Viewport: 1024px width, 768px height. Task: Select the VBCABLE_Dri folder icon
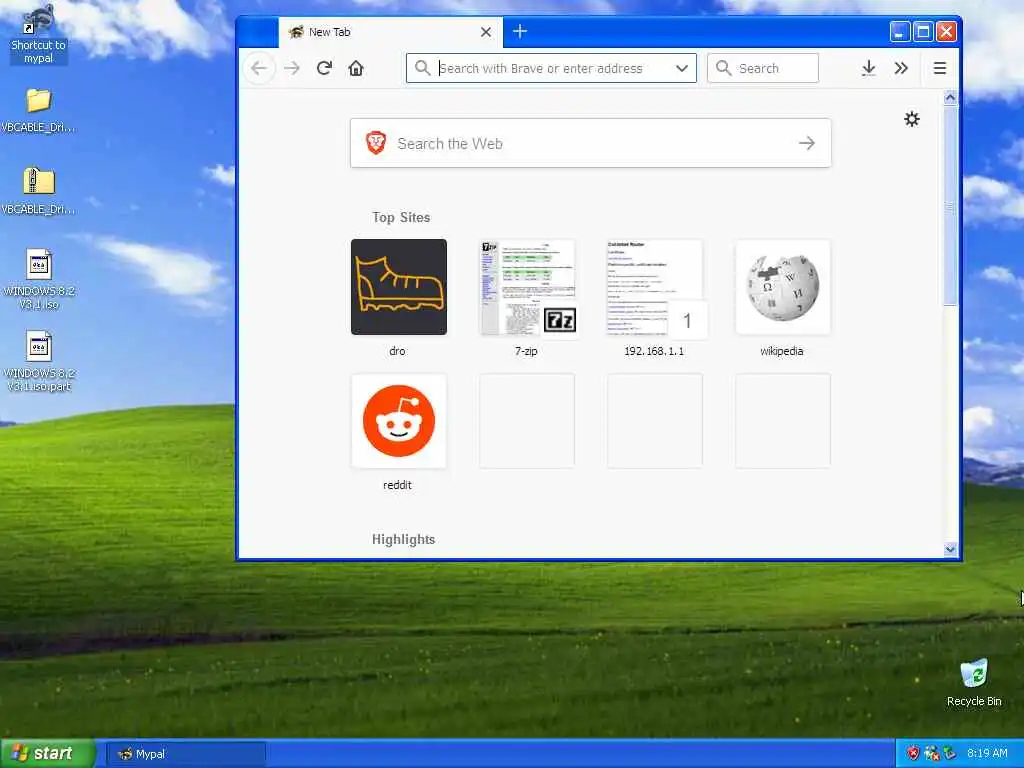point(39,111)
